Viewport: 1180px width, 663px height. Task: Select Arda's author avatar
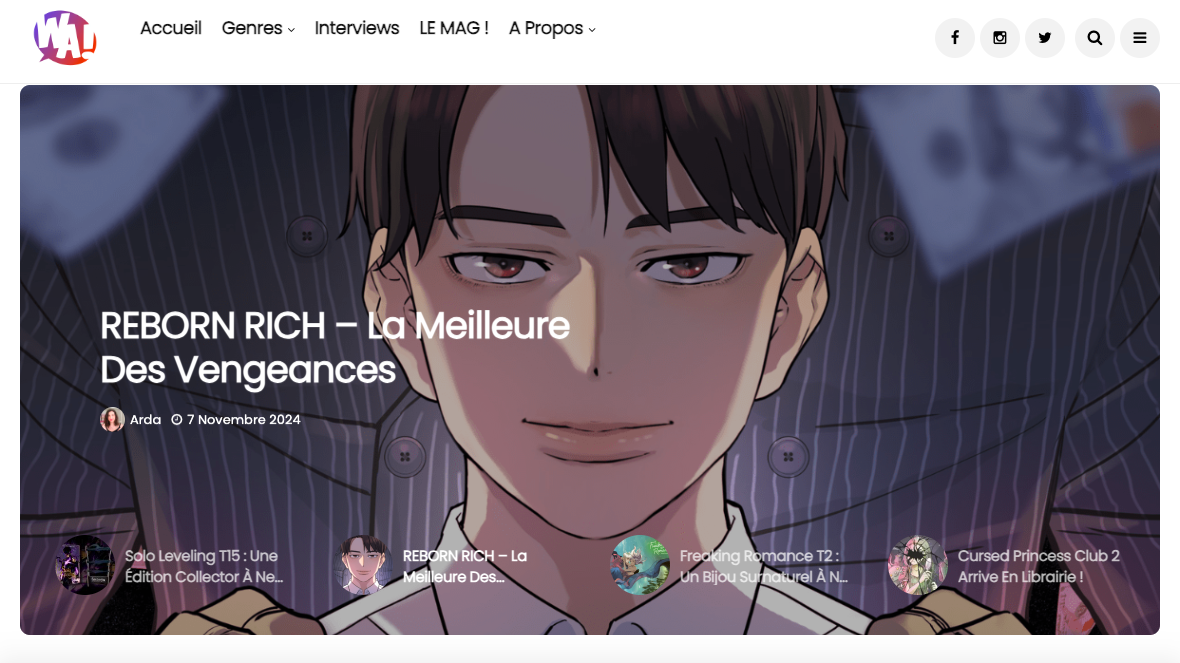112,419
